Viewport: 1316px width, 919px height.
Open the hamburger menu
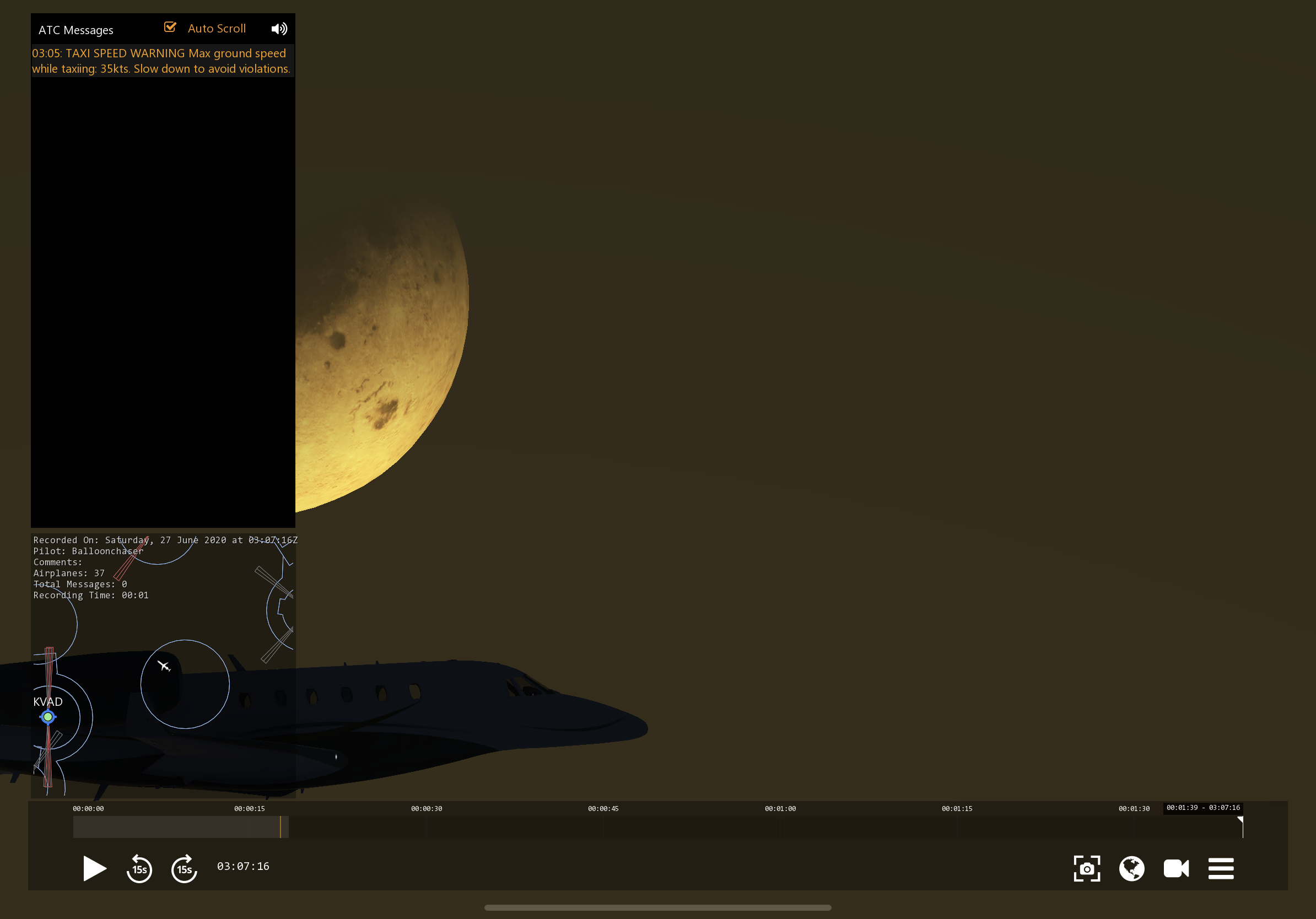tap(1221, 868)
